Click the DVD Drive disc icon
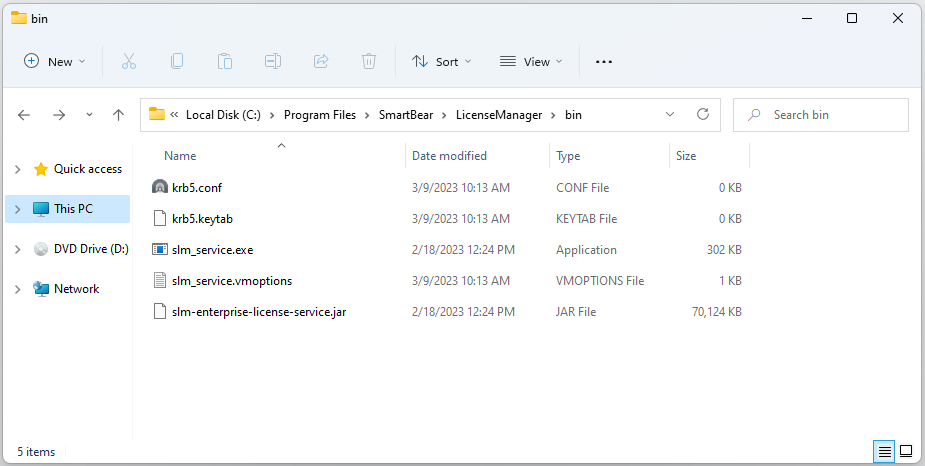This screenshot has height=466, width=925. tap(41, 249)
